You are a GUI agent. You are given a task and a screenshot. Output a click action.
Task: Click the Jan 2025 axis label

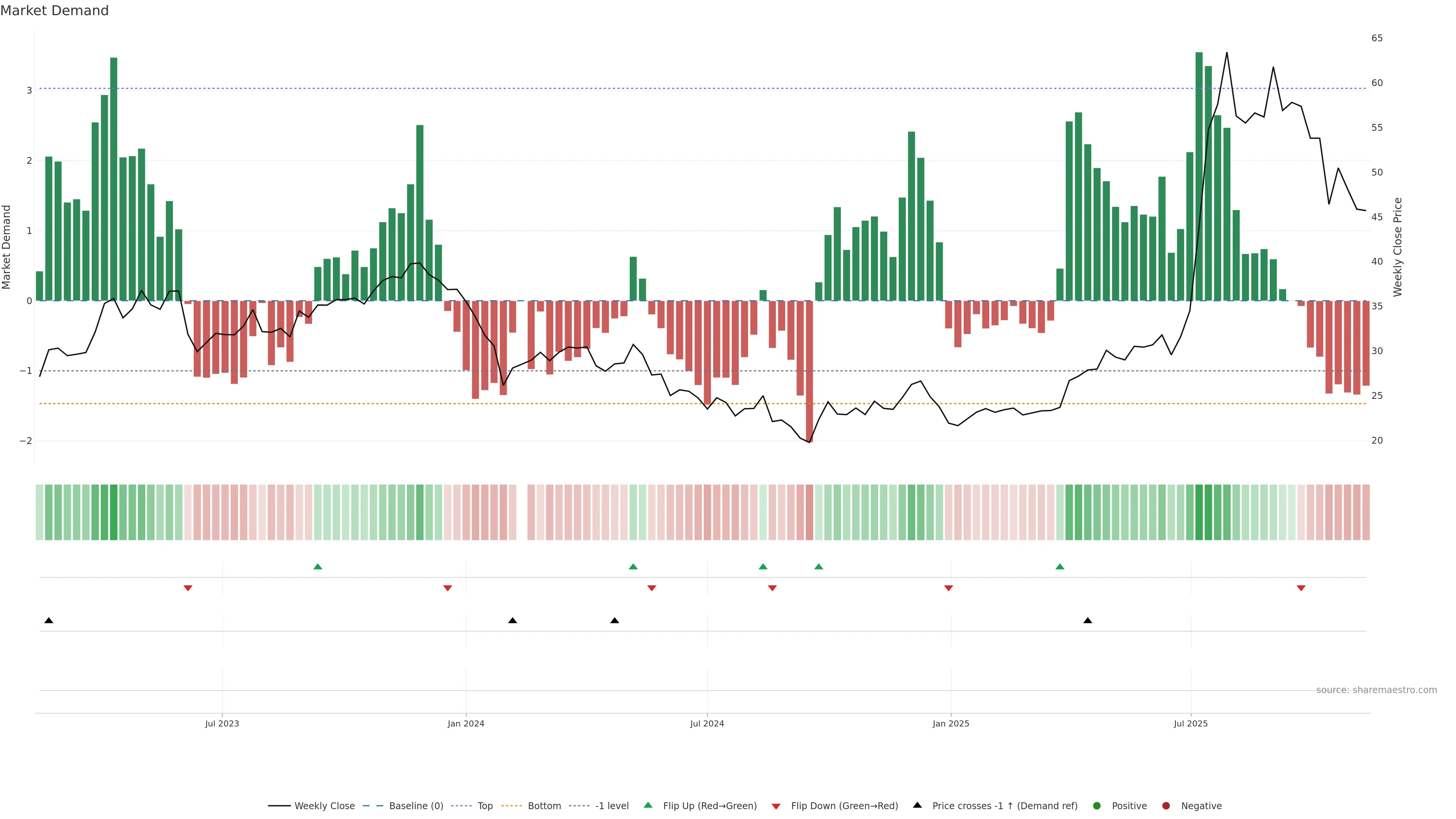(x=951, y=723)
